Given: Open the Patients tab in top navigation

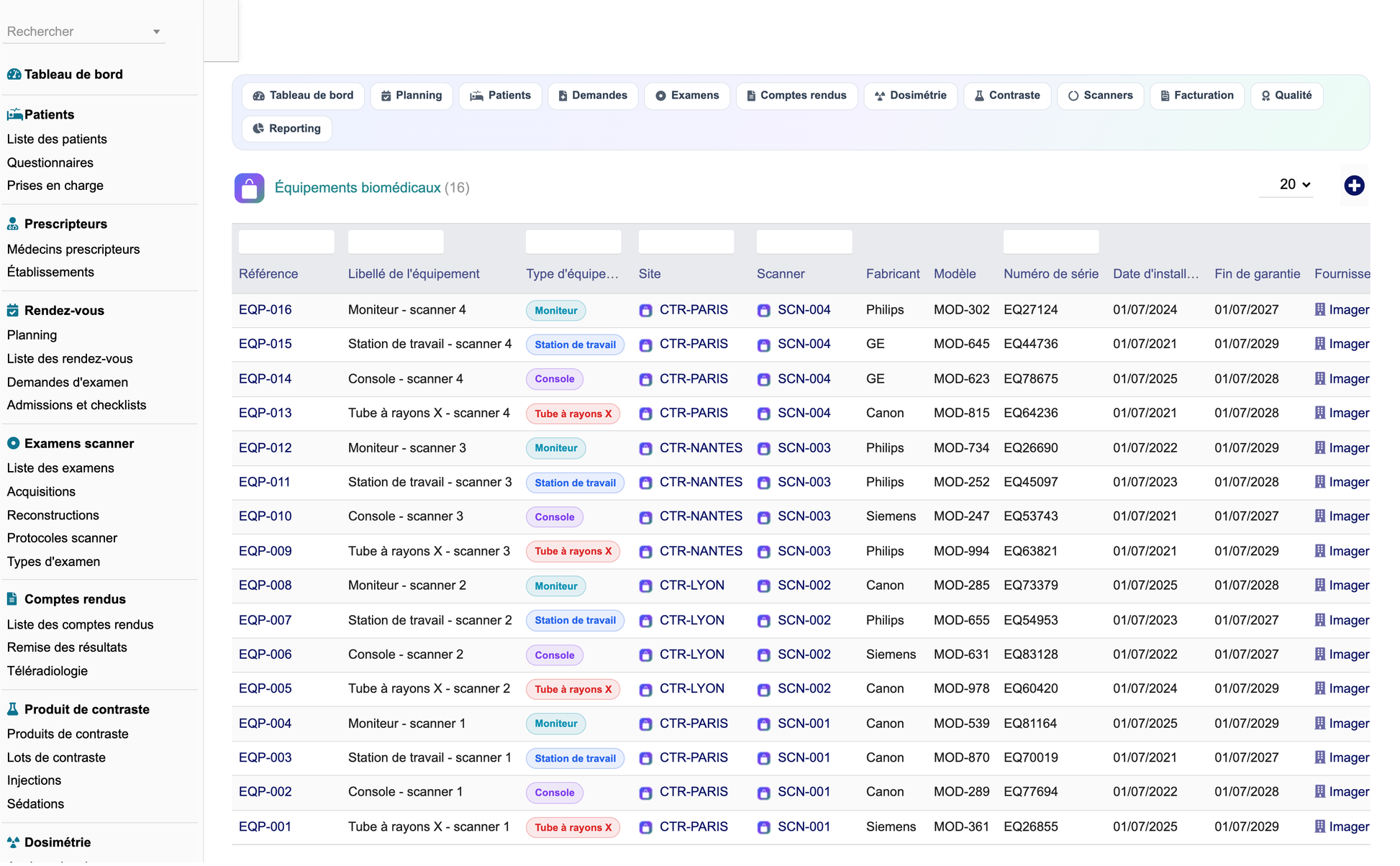Looking at the screenshot, I should (x=501, y=96).
